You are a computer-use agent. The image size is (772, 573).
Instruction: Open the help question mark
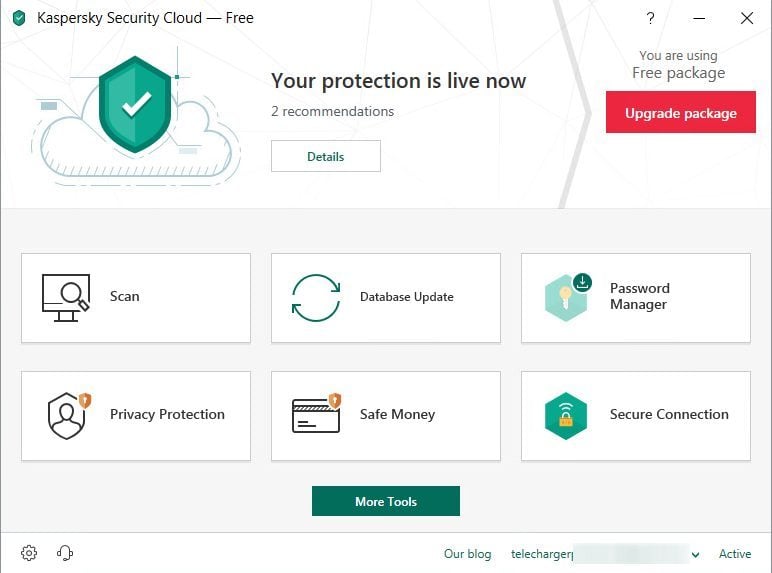pos(650,18)
